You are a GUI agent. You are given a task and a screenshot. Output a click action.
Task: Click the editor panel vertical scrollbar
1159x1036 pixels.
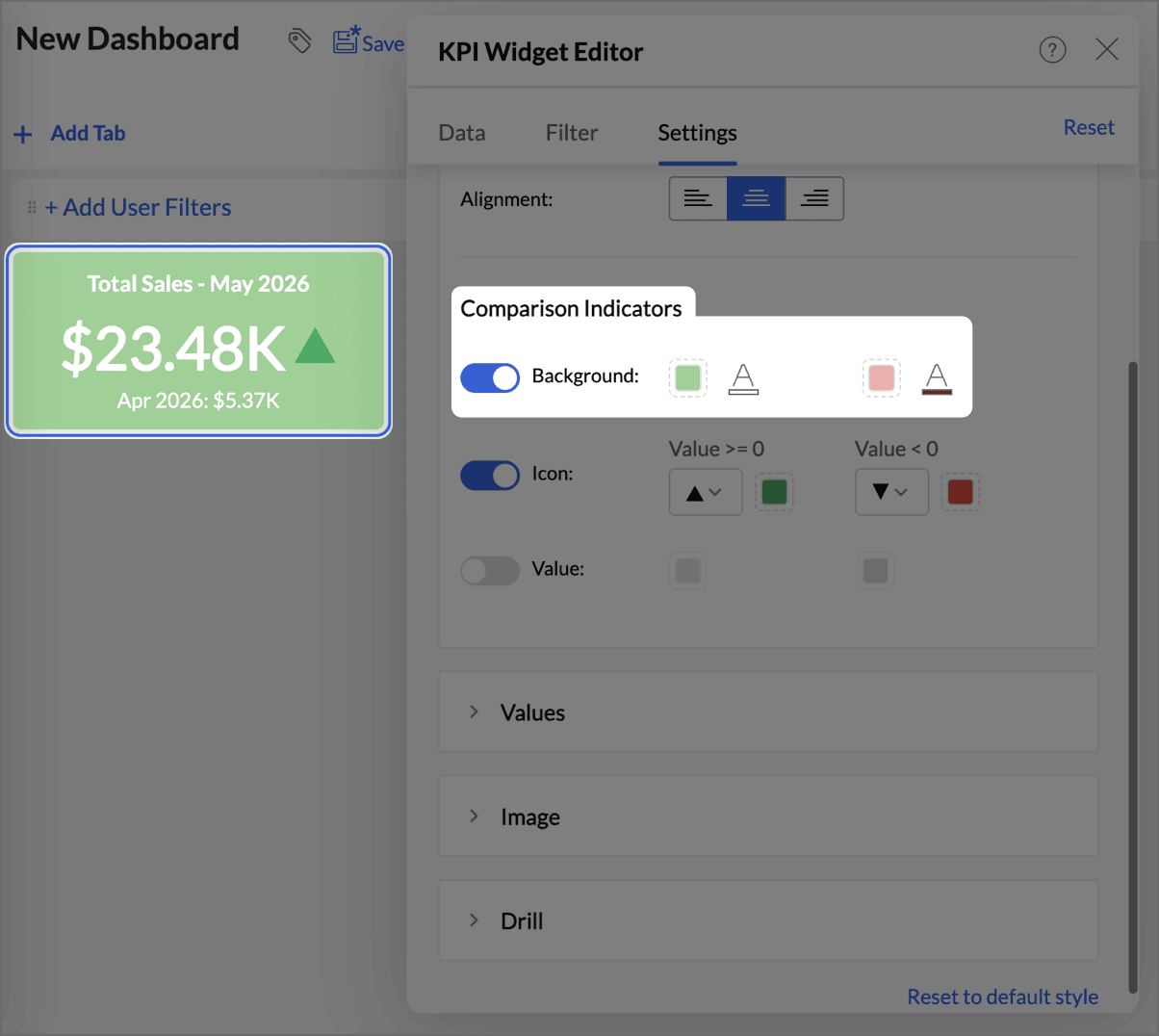(1133, 678)
